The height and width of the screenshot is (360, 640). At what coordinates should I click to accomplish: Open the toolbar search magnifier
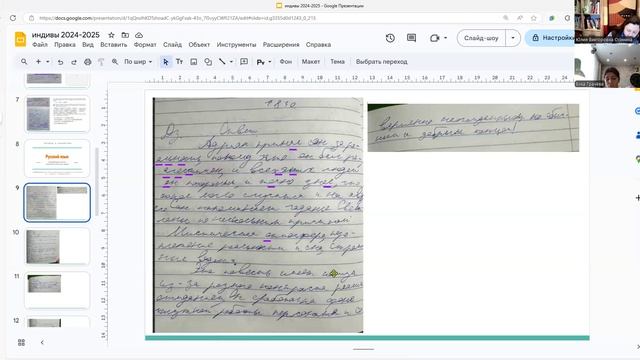pyautogui.click(x=24, y=62)
